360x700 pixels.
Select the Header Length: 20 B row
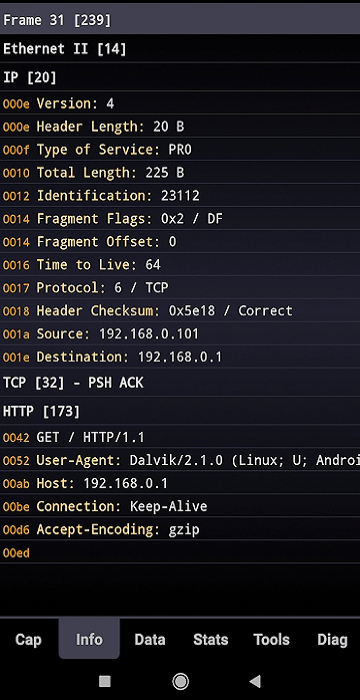pos(180,126)
